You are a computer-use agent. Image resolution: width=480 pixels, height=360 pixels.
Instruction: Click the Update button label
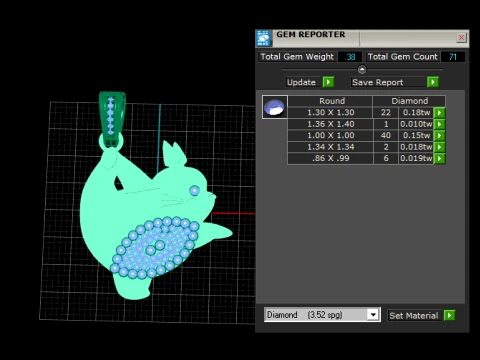[301, 82]
